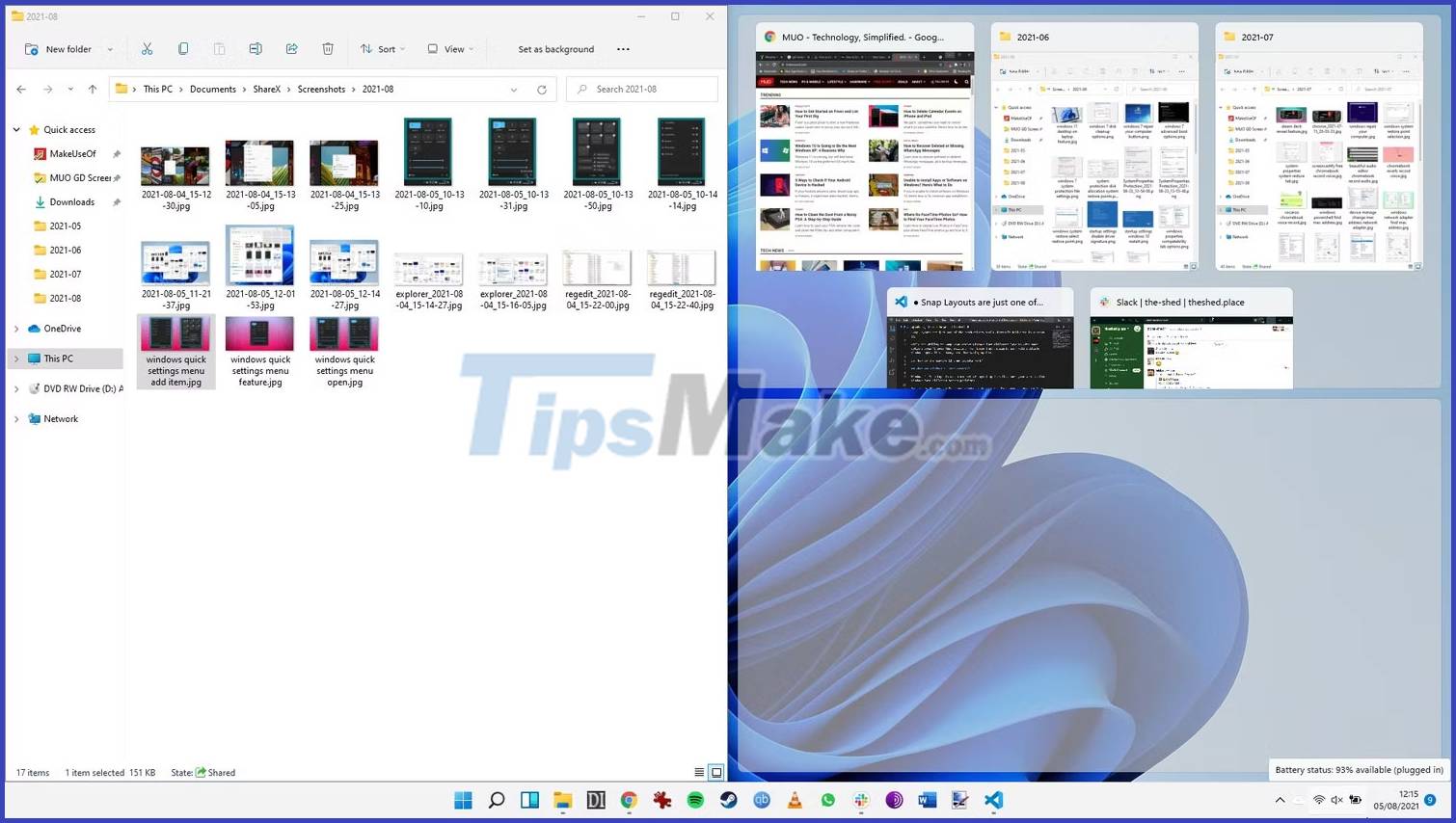Open the View dropdown
Image resolution: width=1456 pixels, height=823 pixels.
pyautogui.click(x=450, y=49)
